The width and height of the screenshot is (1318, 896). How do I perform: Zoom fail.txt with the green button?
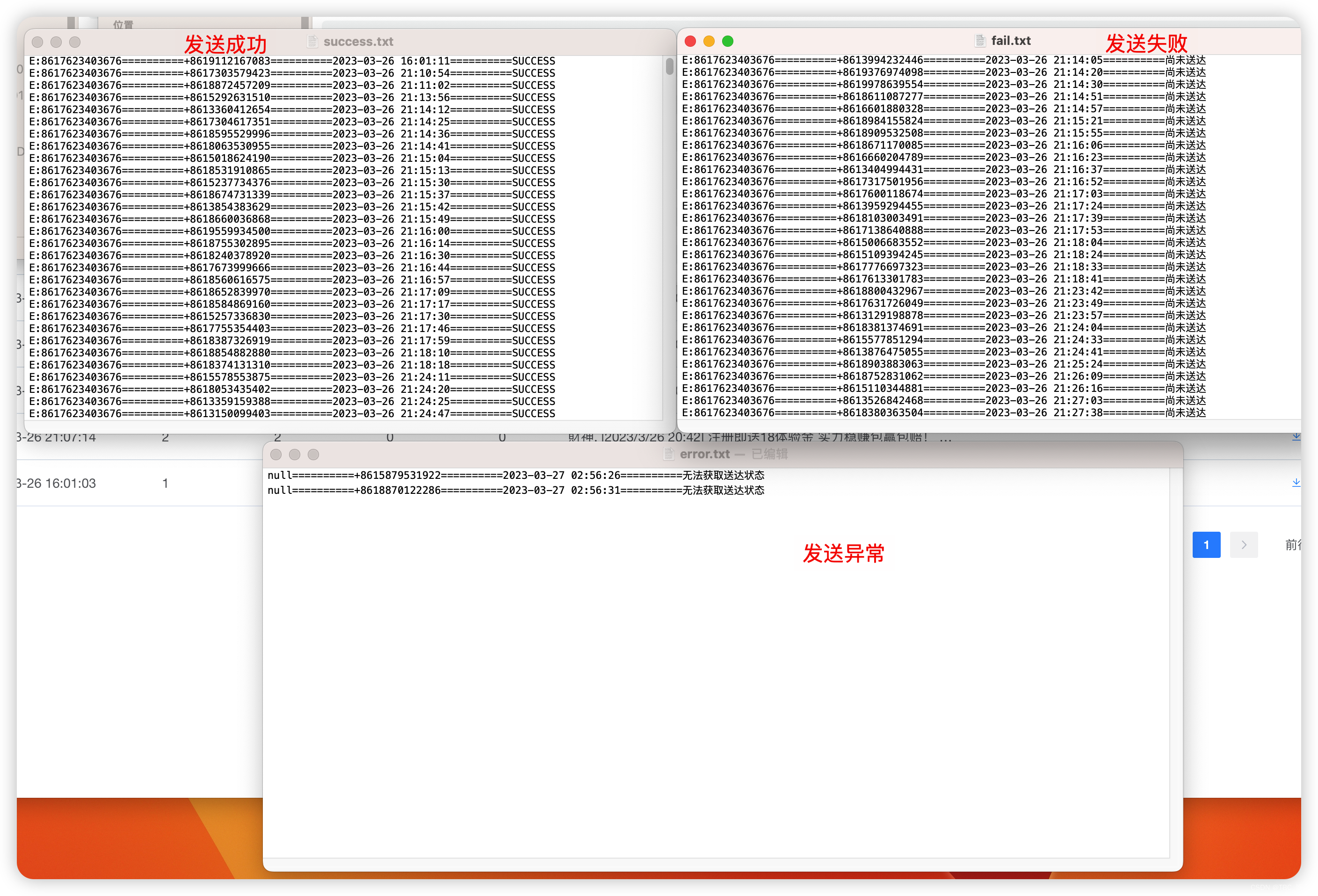pyautogui.click(x=728, y=41)
